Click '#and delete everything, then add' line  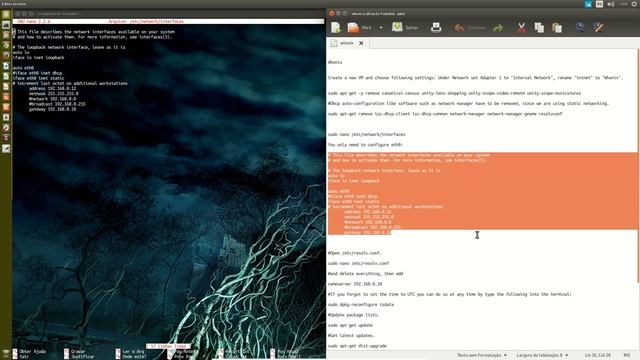point(365,274)
